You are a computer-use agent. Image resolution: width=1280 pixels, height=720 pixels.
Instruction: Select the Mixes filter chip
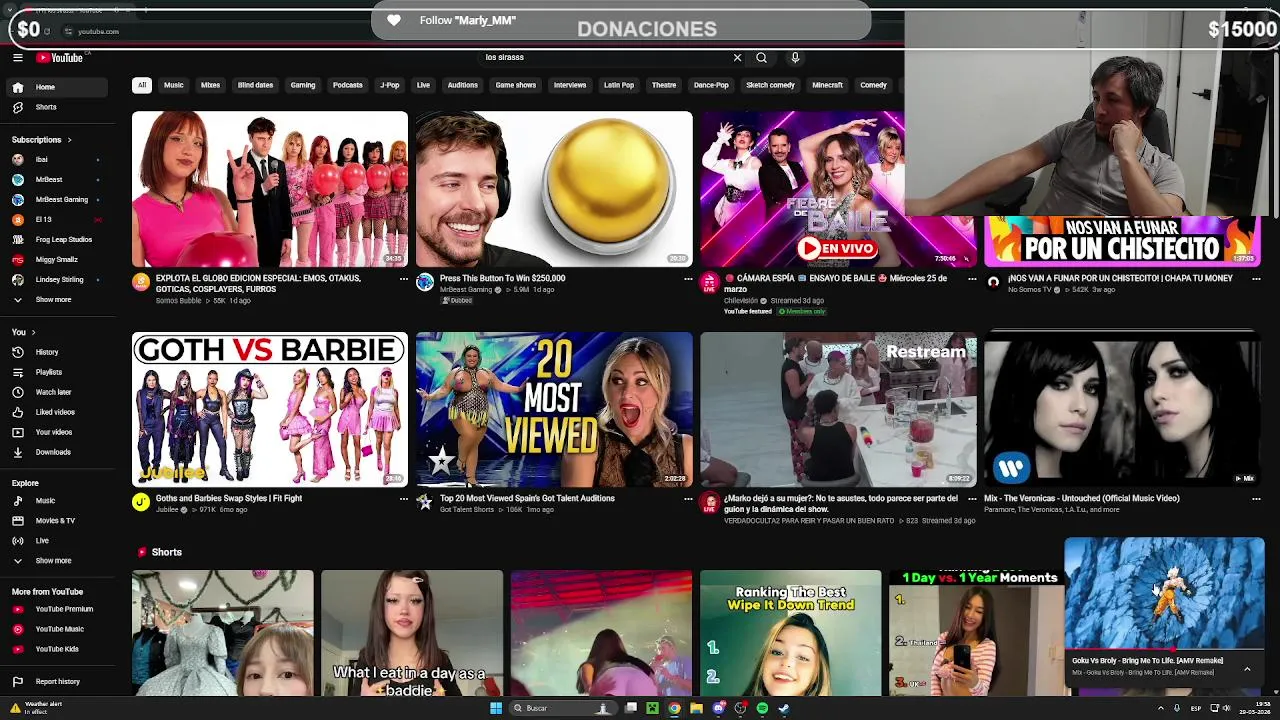tap(210, 85)
